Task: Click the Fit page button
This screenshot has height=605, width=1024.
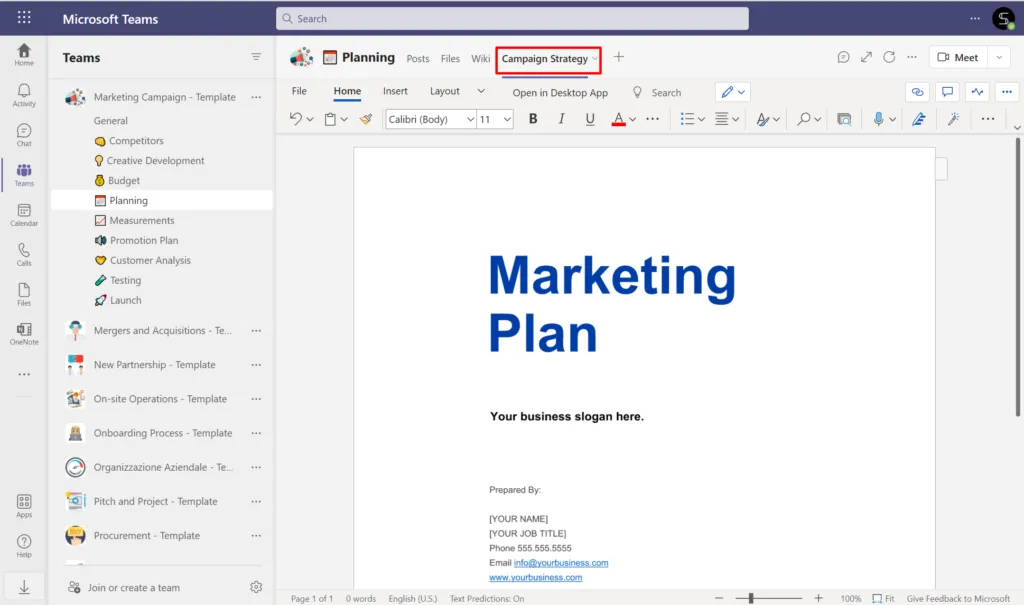Action: pos(884,598)
